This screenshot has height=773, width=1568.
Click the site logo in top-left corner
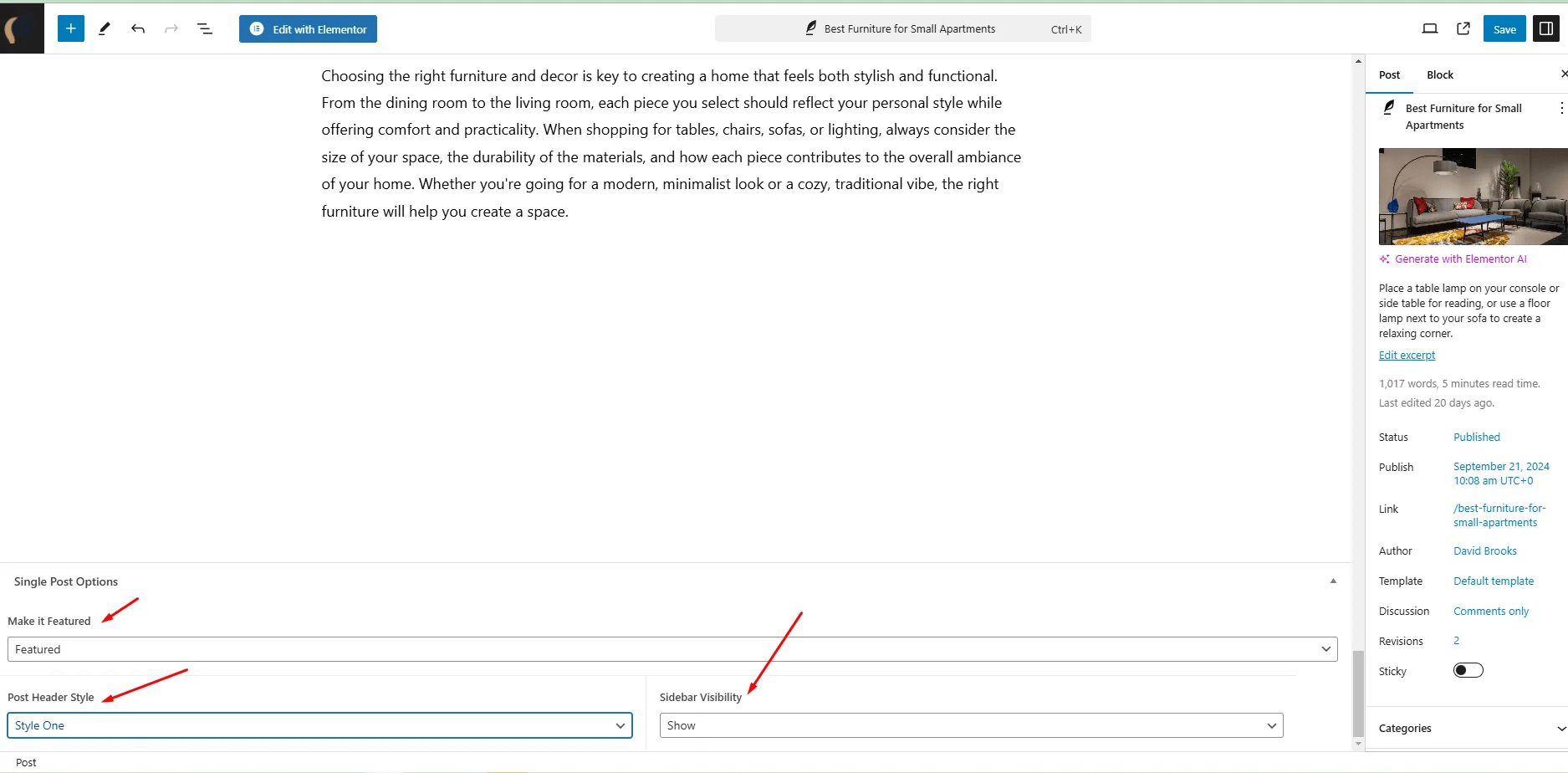pos(22,28)
